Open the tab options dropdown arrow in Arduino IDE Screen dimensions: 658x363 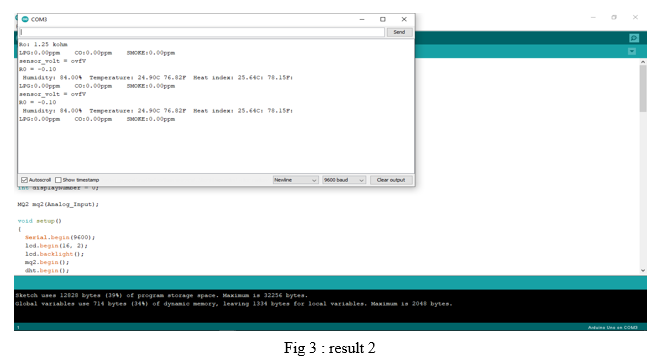tap(632, 51)
